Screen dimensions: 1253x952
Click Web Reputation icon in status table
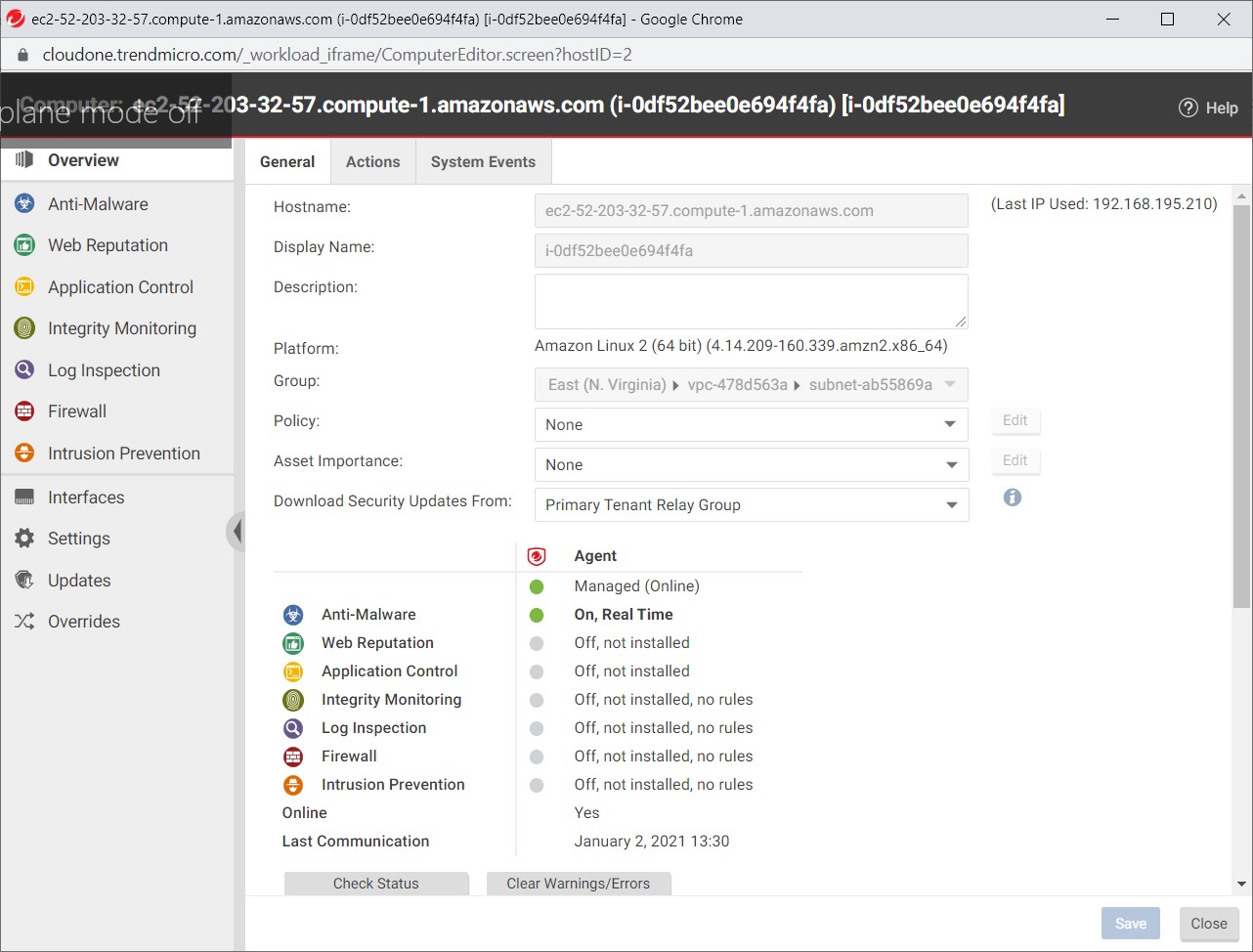pos(293,643)
